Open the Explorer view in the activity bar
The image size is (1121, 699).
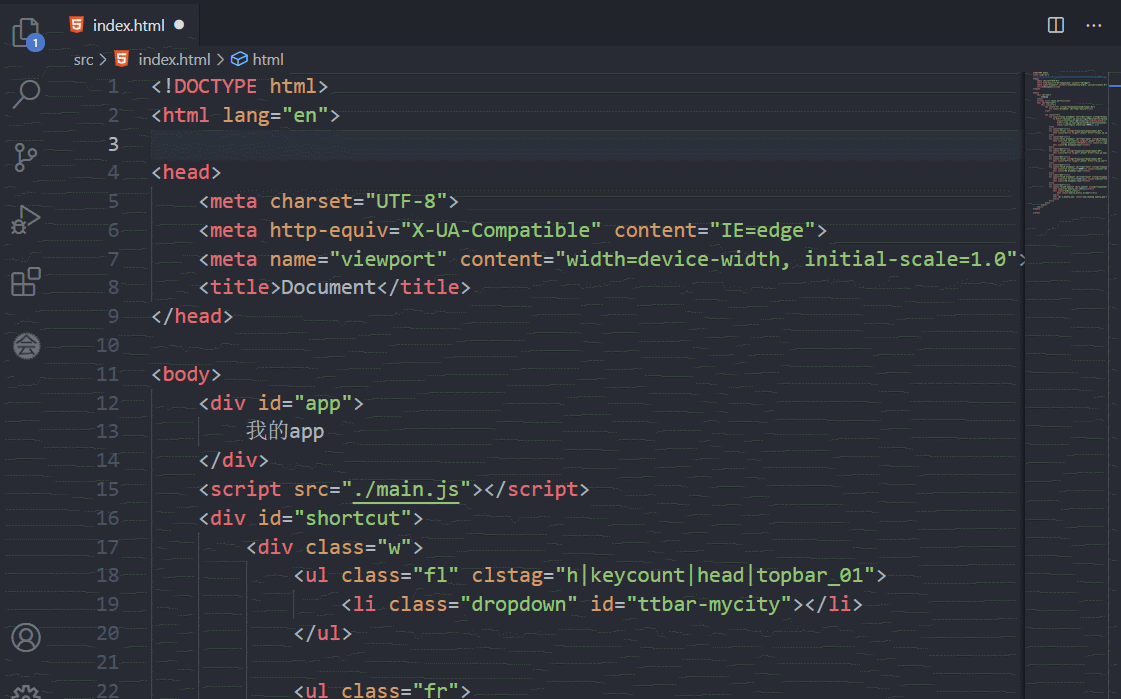25,31
